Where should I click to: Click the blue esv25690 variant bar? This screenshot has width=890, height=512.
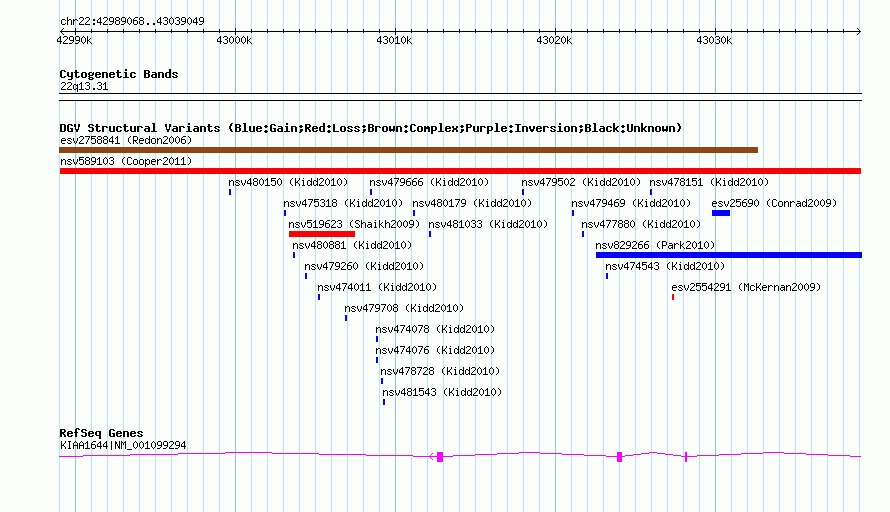pos(721,213)
